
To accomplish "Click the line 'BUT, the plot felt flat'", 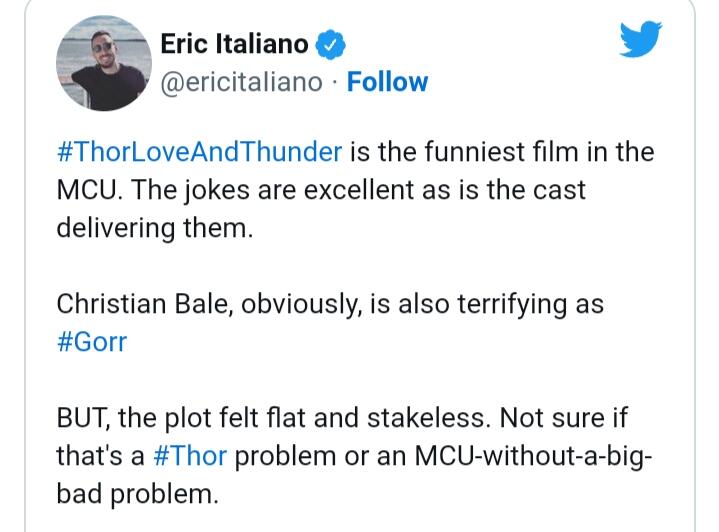I will click(x=208, y=418).
